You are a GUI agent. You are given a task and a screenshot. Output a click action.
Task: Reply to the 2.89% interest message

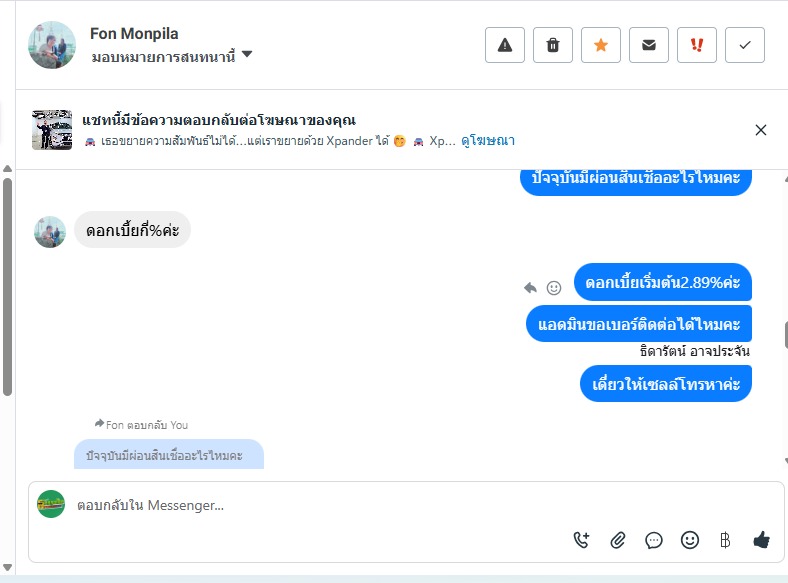(x=531, y=287)
